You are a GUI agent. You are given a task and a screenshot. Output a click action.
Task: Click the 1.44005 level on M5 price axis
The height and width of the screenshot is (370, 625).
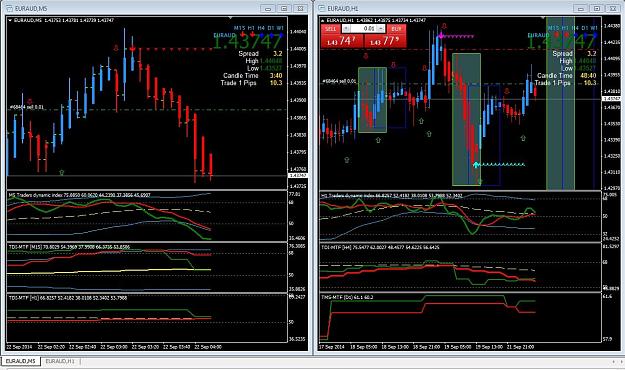[x=298, y=49]
